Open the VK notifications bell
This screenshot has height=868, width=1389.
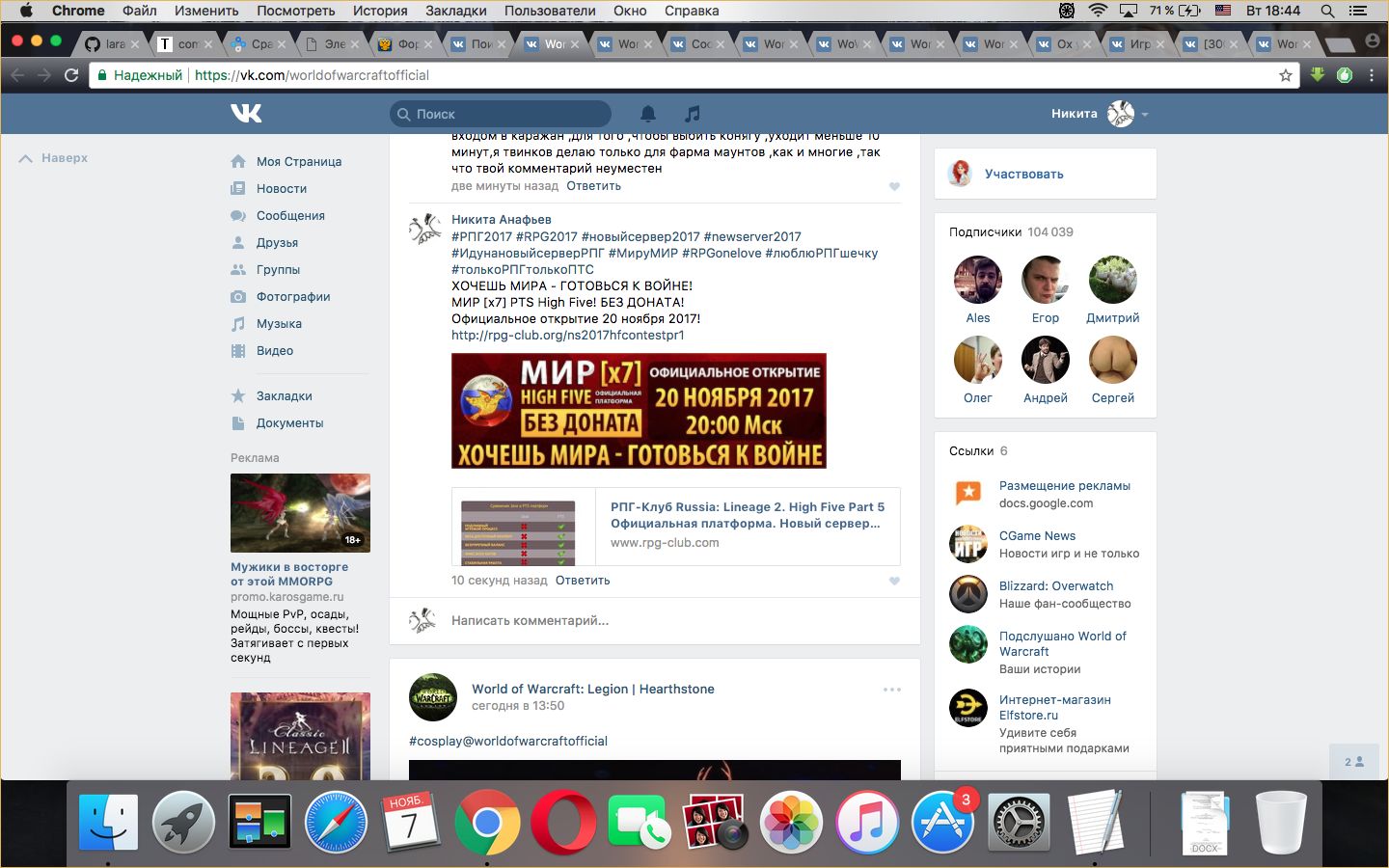648,114
